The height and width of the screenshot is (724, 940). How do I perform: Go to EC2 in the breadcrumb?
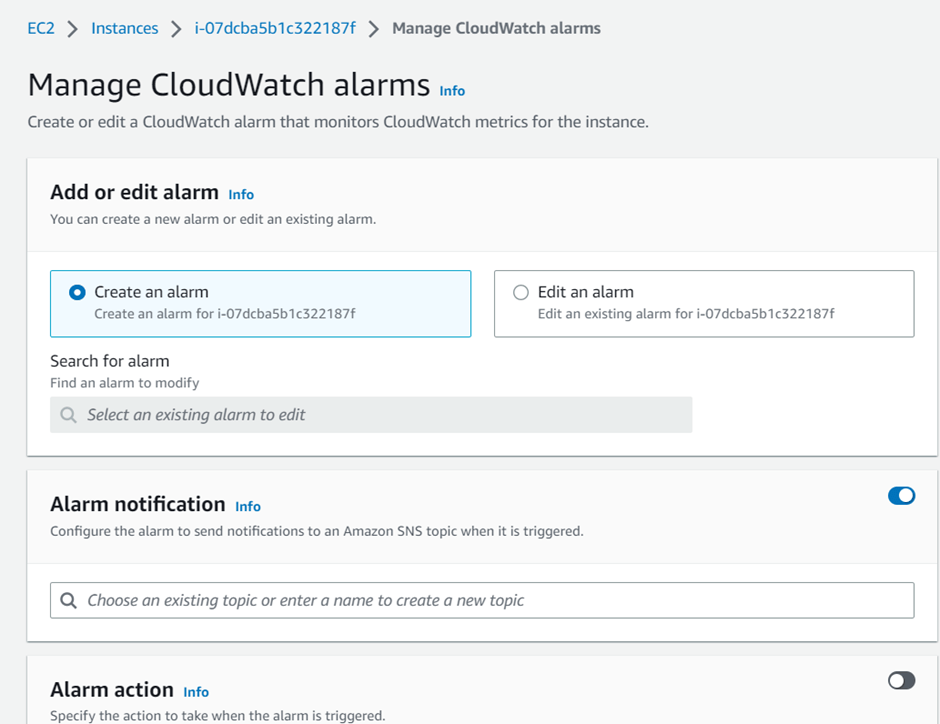tap(41, 28)
